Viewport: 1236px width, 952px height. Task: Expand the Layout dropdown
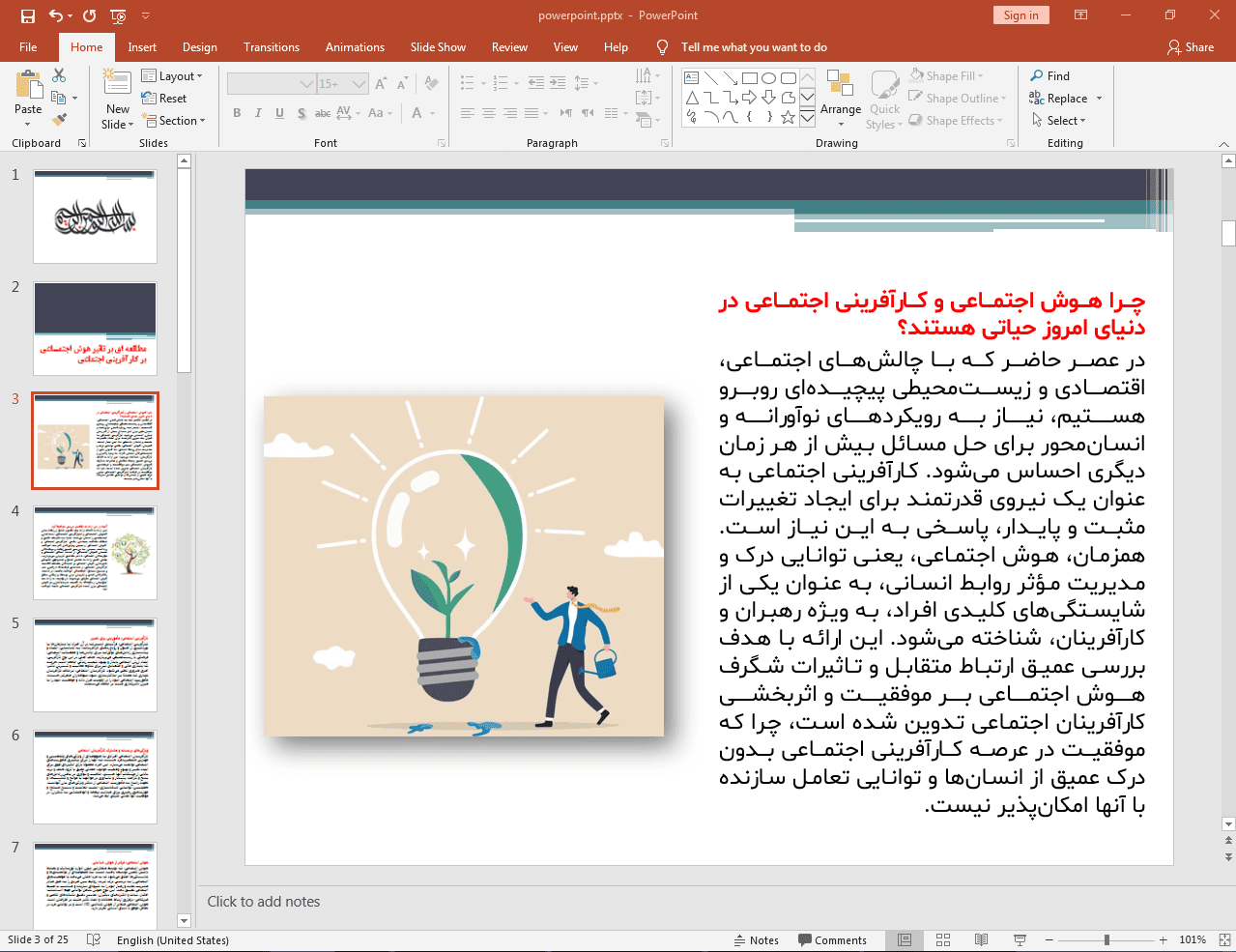(x=172, y=76)
